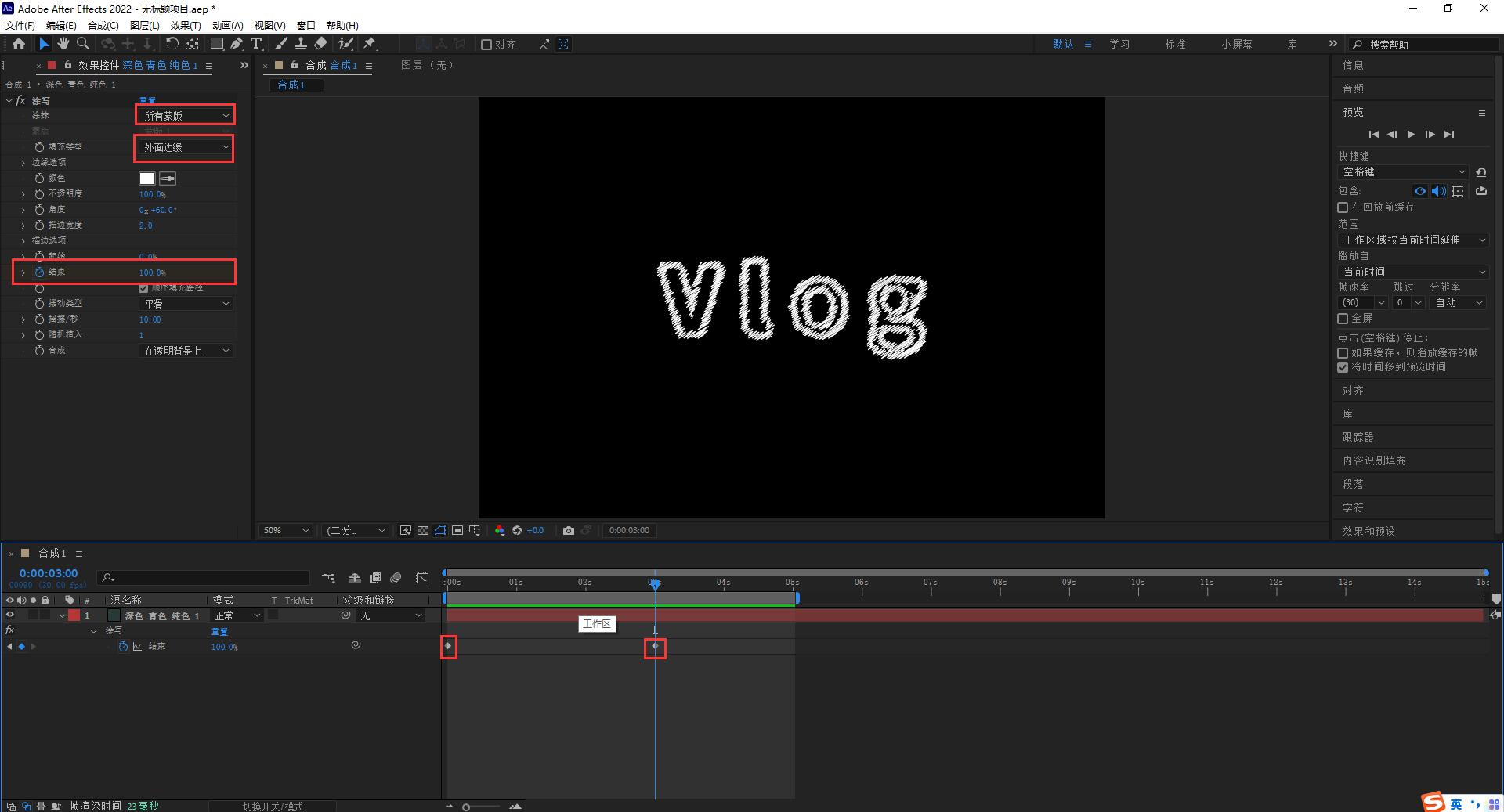Open the 50% magnification dropdown
The width and height of the screenshot is (1504, 812).
tap(285, 530)
